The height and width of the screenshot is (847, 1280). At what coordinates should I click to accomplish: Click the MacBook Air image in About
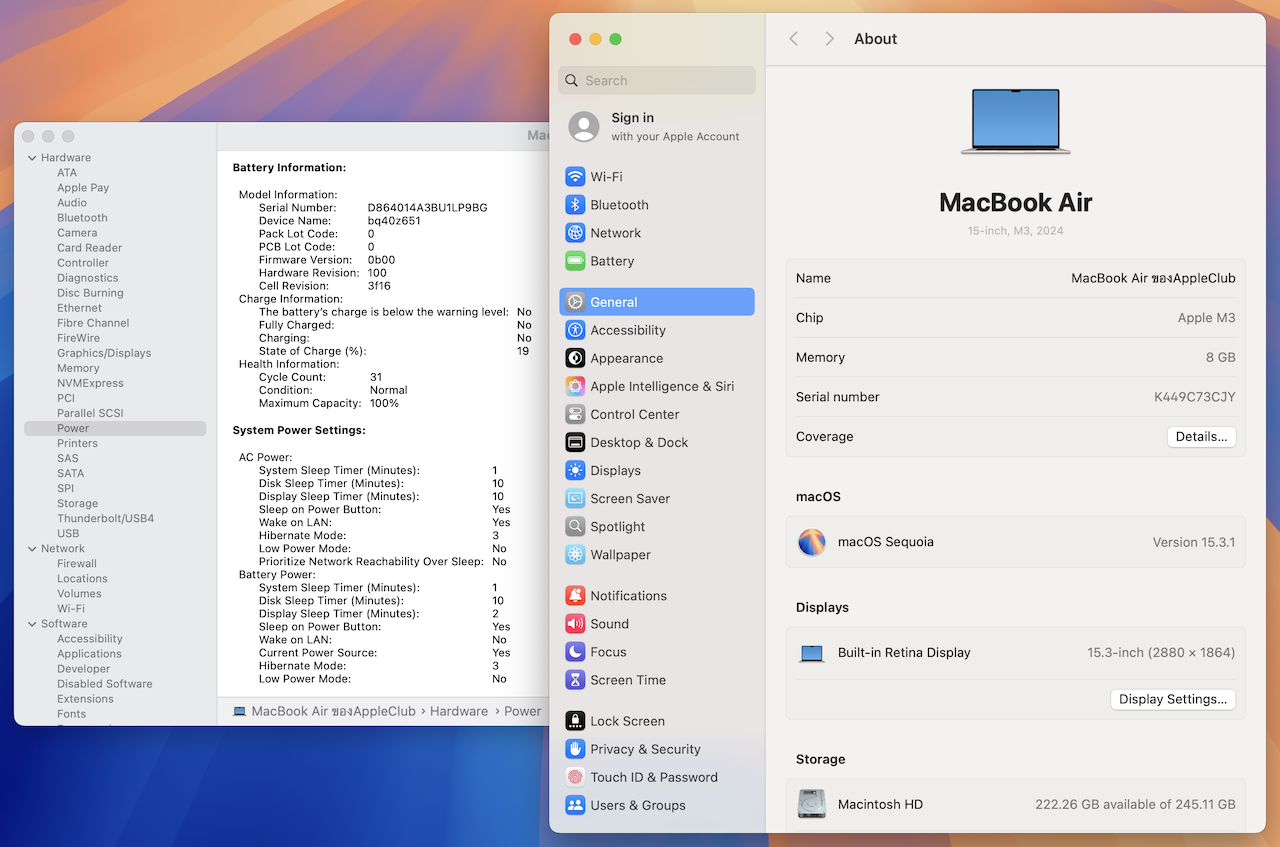[1016, 121]
